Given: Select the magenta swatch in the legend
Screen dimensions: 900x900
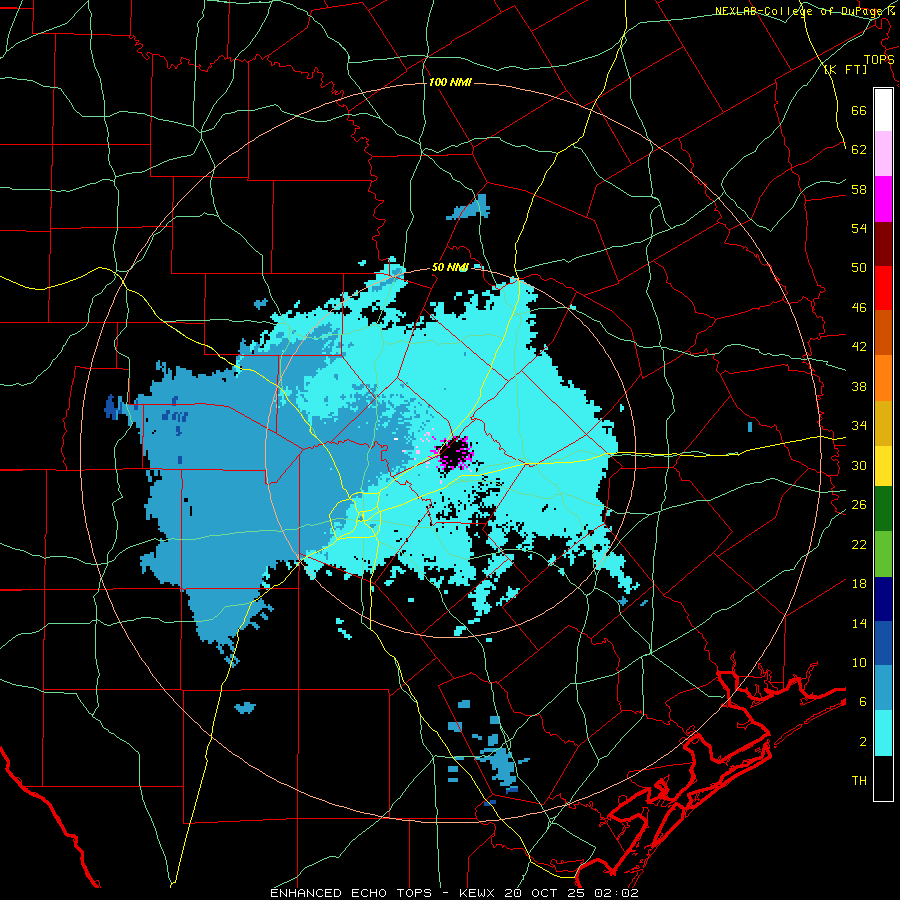Looking at the screenshot, I should pos(883,199).
